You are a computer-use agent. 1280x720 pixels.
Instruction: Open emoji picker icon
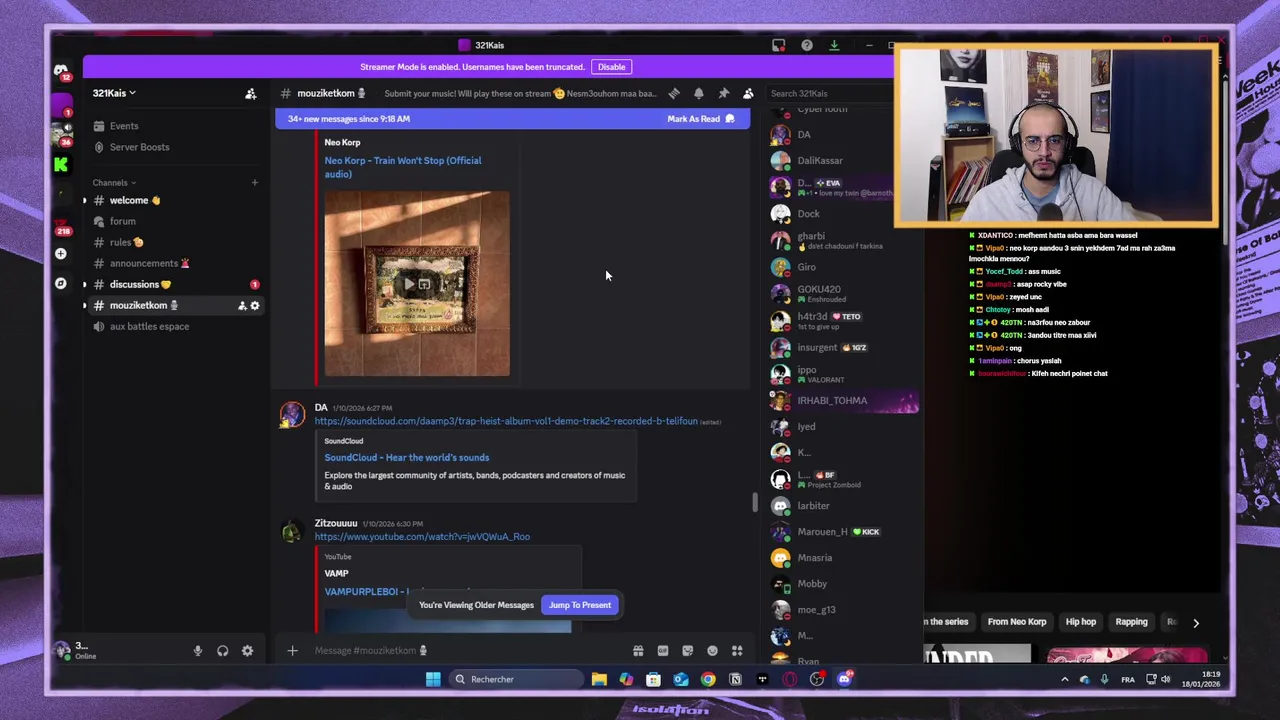pyautogui.click(x=712, y=651)
